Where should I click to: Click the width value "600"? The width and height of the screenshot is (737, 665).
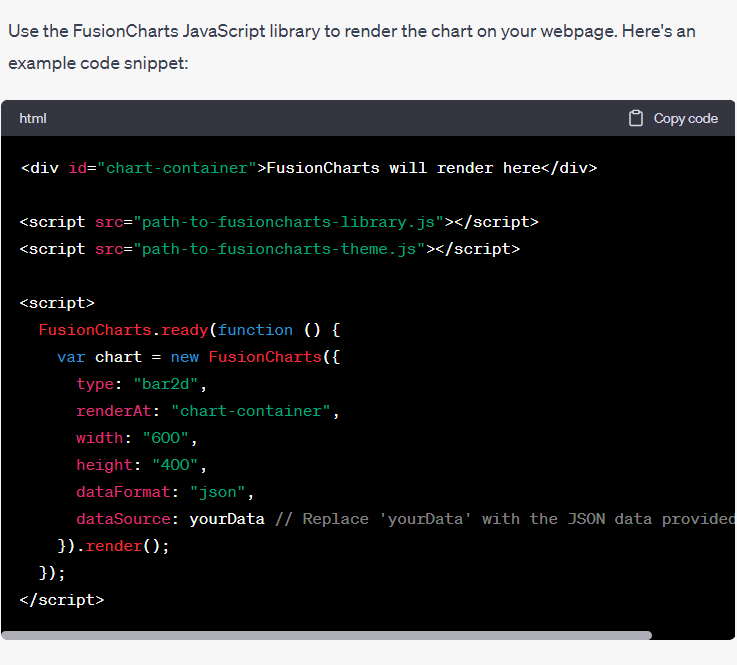(x=171, y=438)
